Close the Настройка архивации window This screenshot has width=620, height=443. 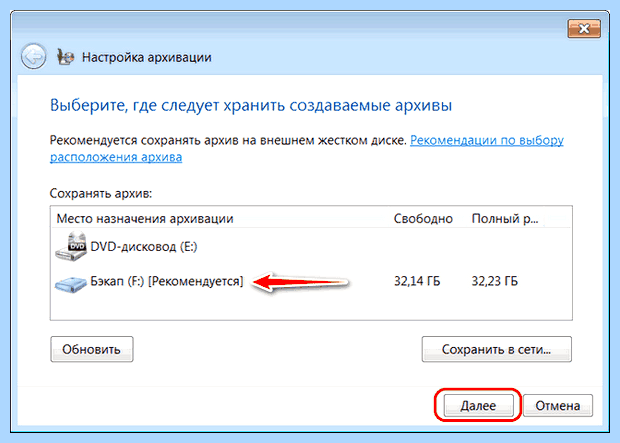coord(584,28)
